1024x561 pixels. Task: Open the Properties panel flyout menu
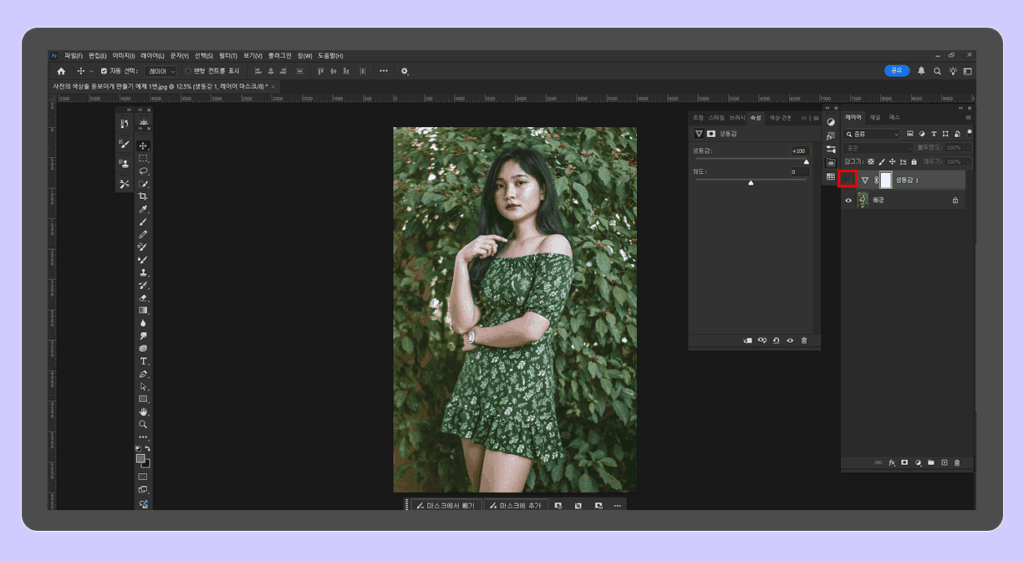816,118
